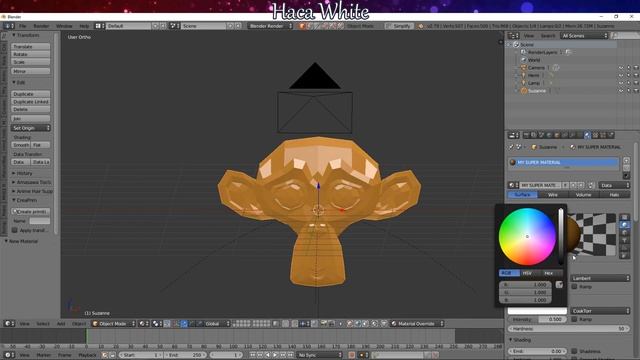This screenshot has height=360, width=640.
Task: Expand the History panel
Action: coord(24,173)
